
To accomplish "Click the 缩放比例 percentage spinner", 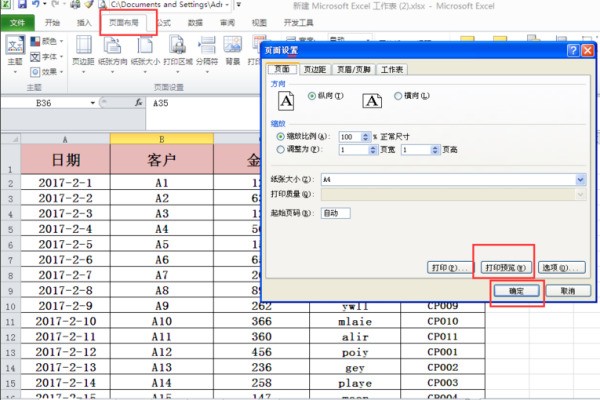I will click(350, 135).
